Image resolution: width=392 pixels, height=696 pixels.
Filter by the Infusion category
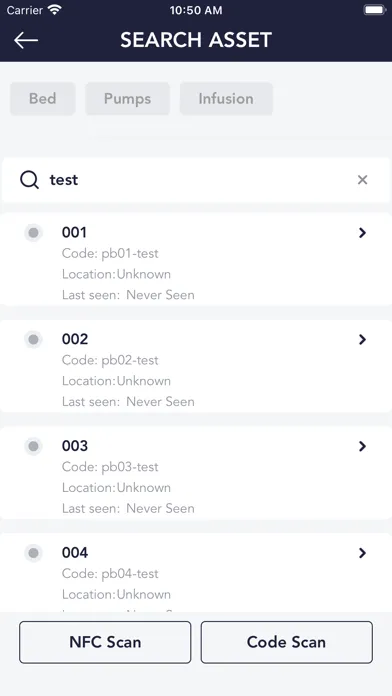(x=226, y=99)
